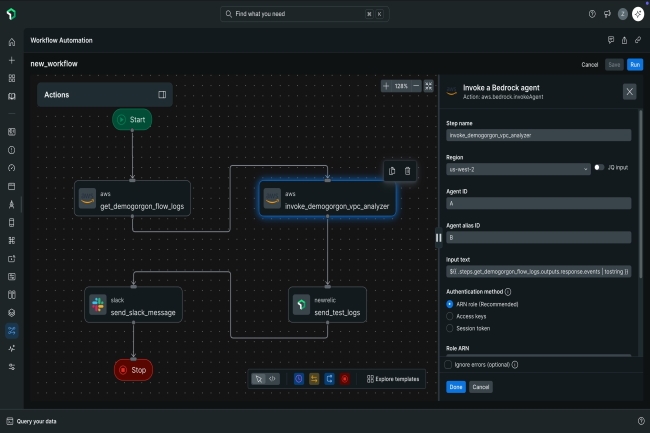Select the Access keys authentication option
650x433 pixels.
point(450,315)
